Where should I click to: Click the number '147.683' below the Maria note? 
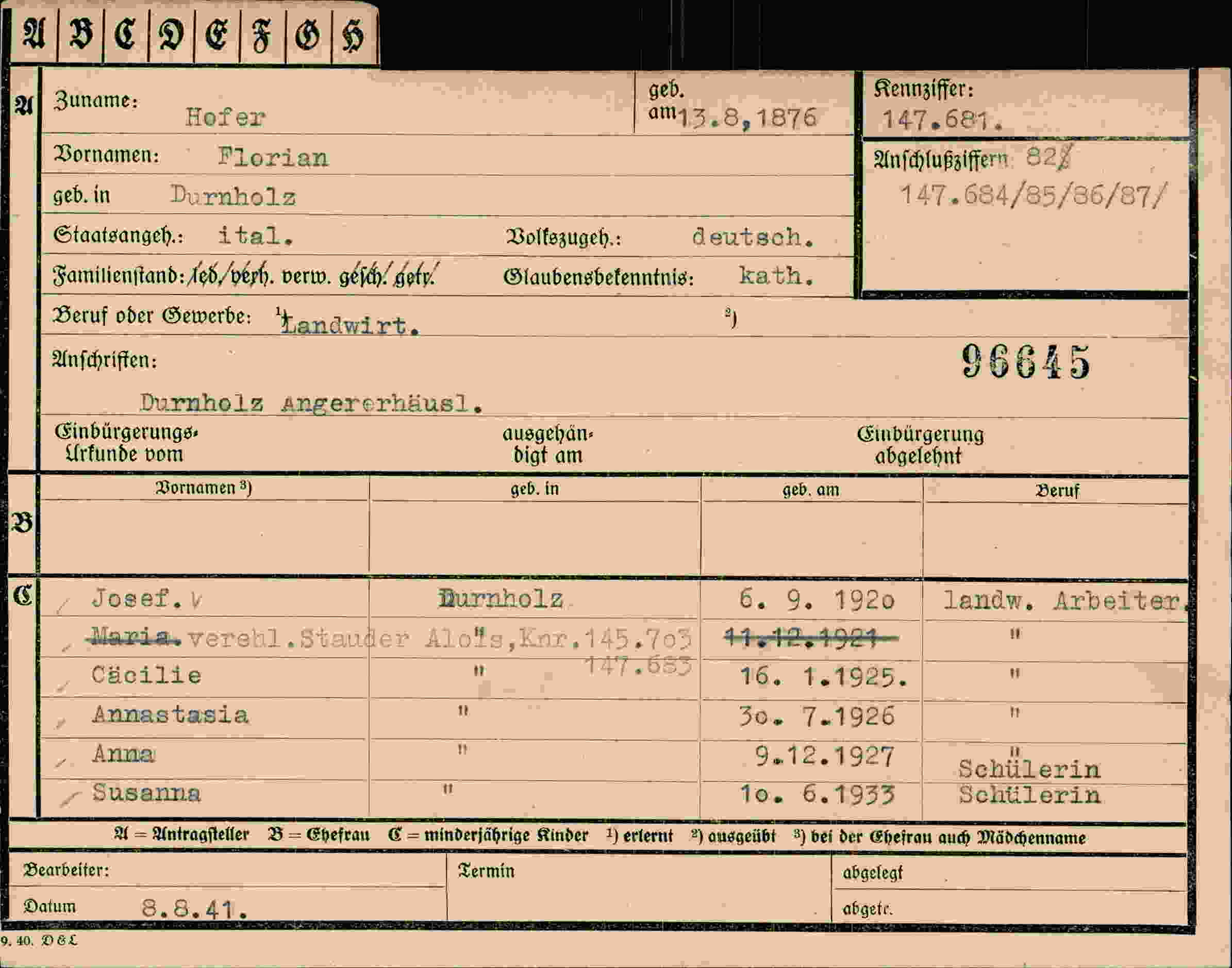638,665
